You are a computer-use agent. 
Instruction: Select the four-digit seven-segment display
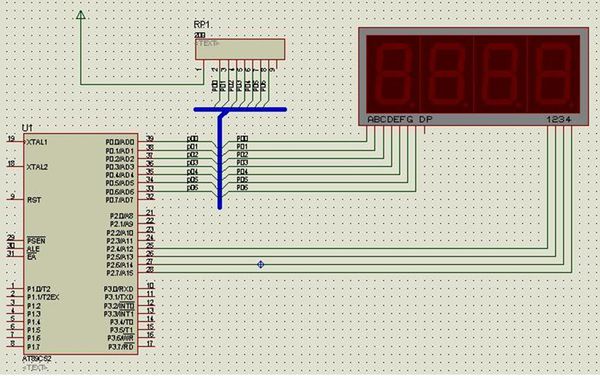(473, 76)
